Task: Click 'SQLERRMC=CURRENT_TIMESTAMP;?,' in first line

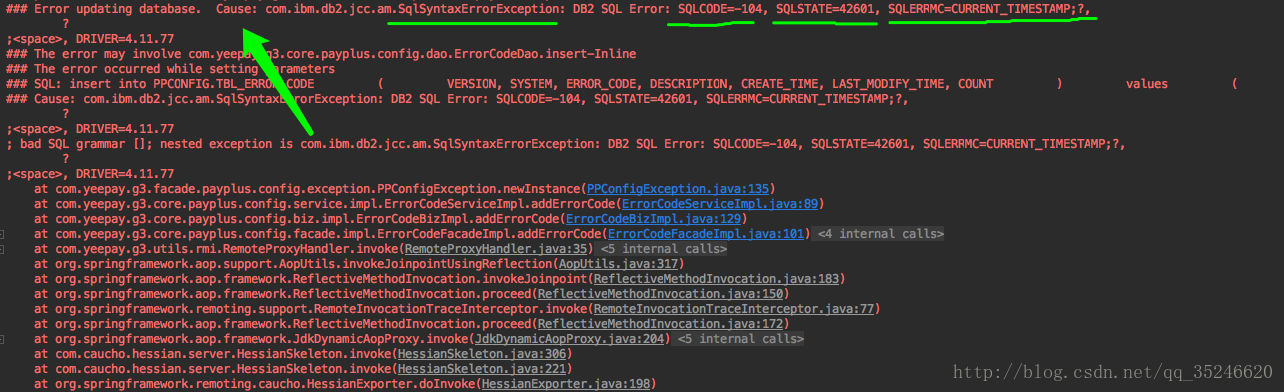Action: pyautogui.click(x=989, y=9)
